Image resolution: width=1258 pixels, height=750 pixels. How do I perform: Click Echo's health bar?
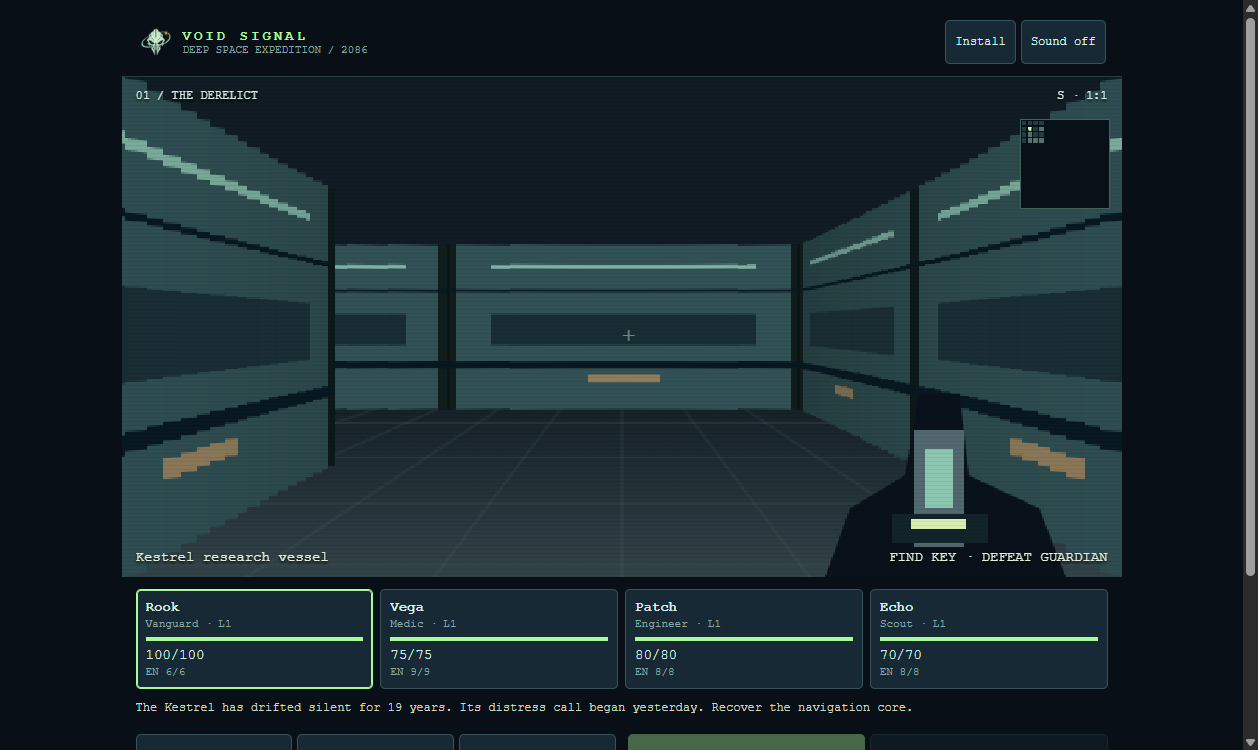coord(989,639)
